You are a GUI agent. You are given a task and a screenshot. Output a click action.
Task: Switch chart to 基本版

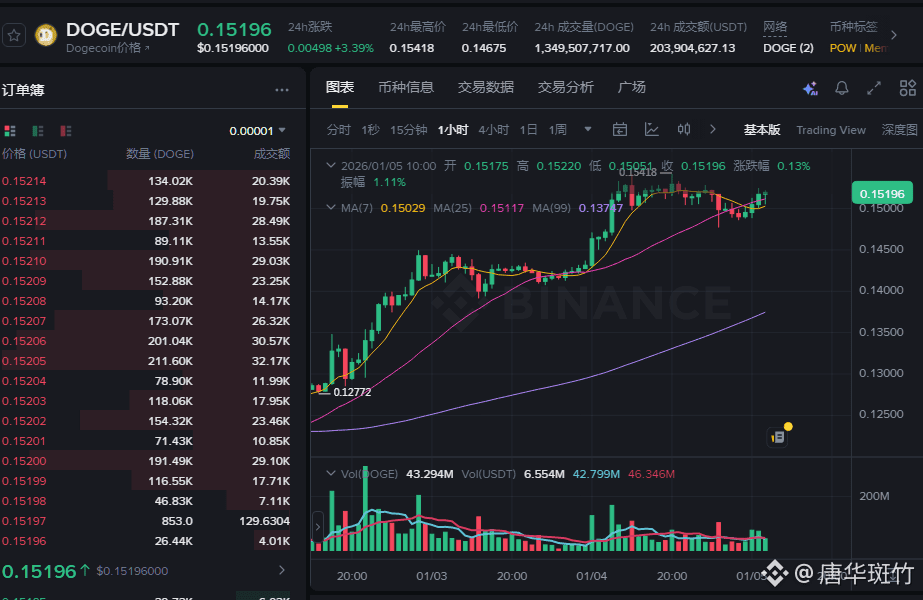762,130
